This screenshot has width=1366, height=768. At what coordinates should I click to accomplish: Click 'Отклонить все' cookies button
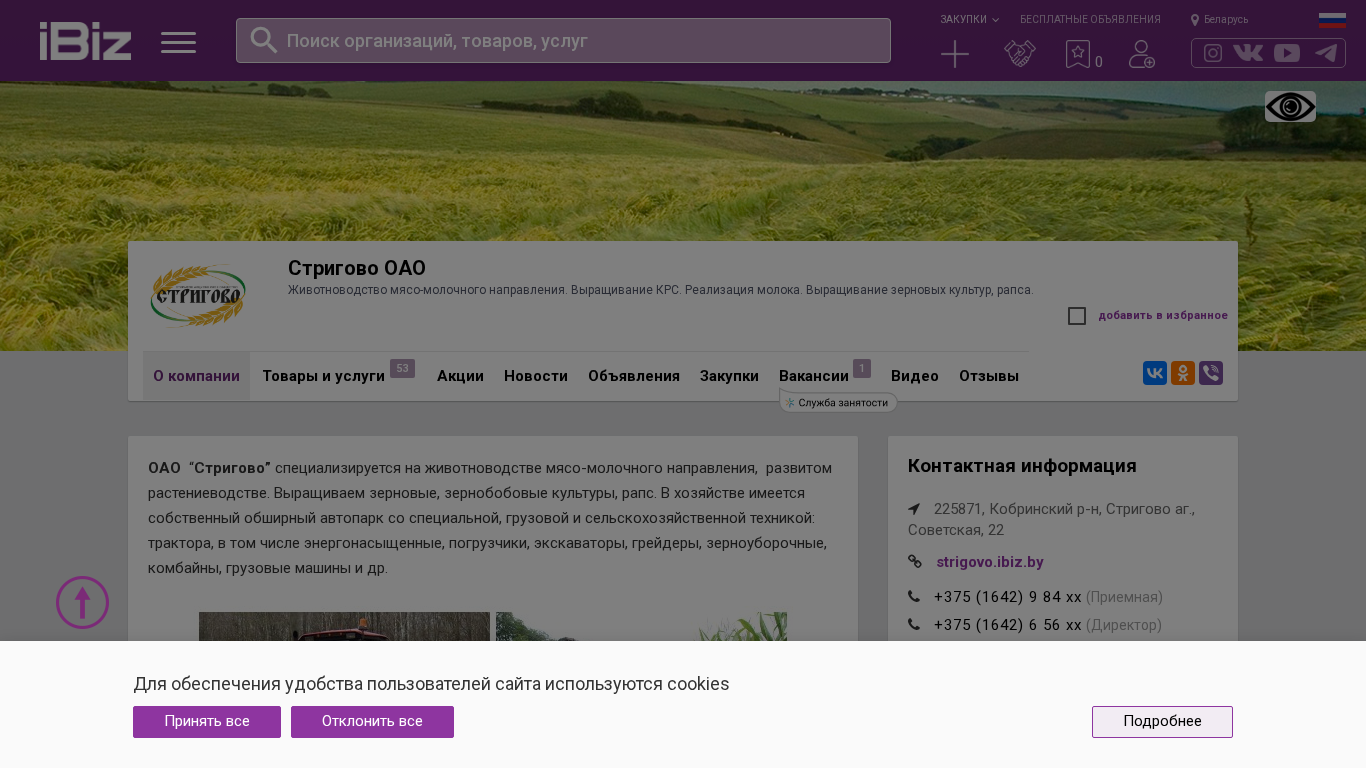372,722
